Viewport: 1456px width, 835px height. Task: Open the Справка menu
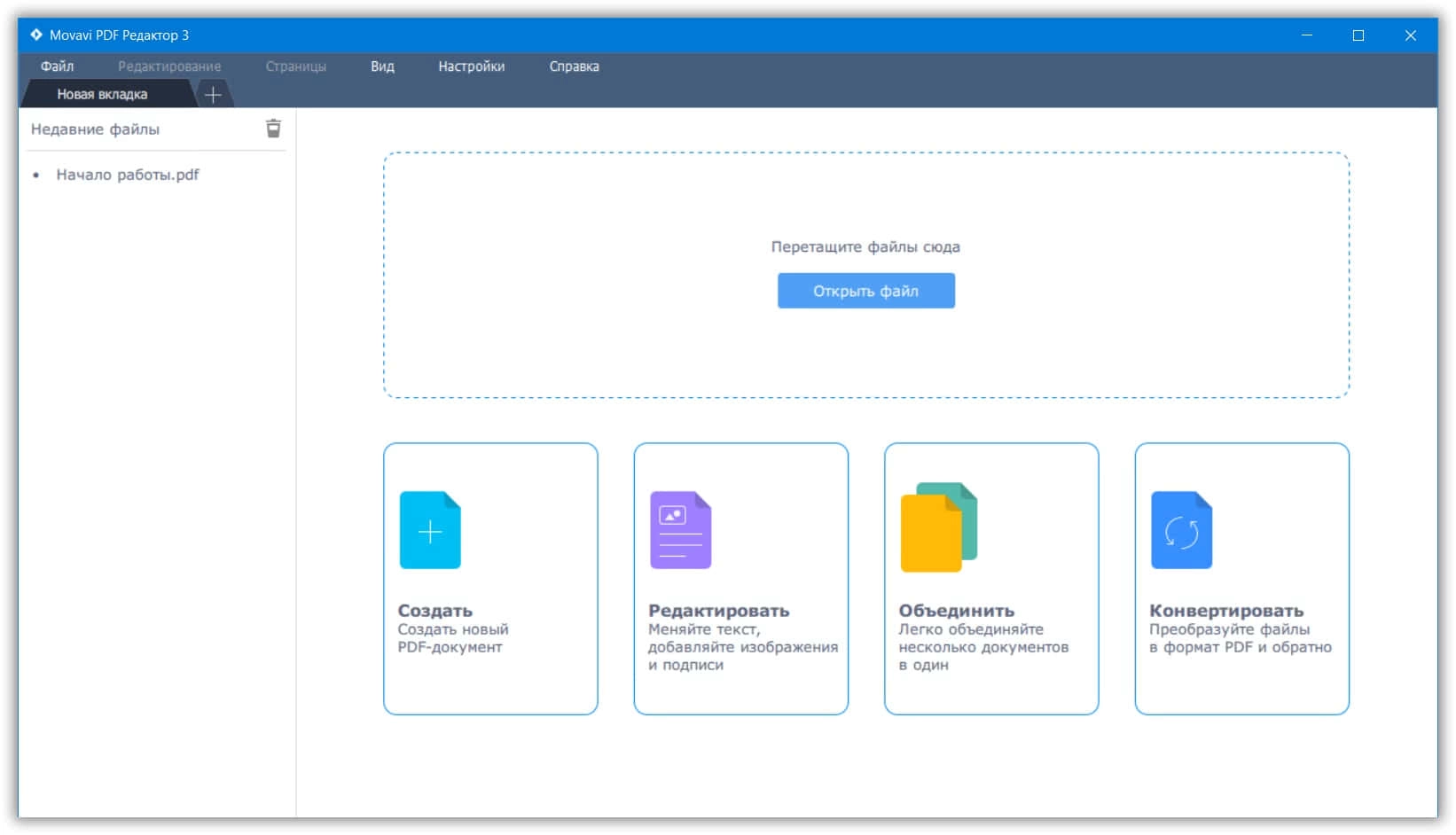tap(575, 66)
